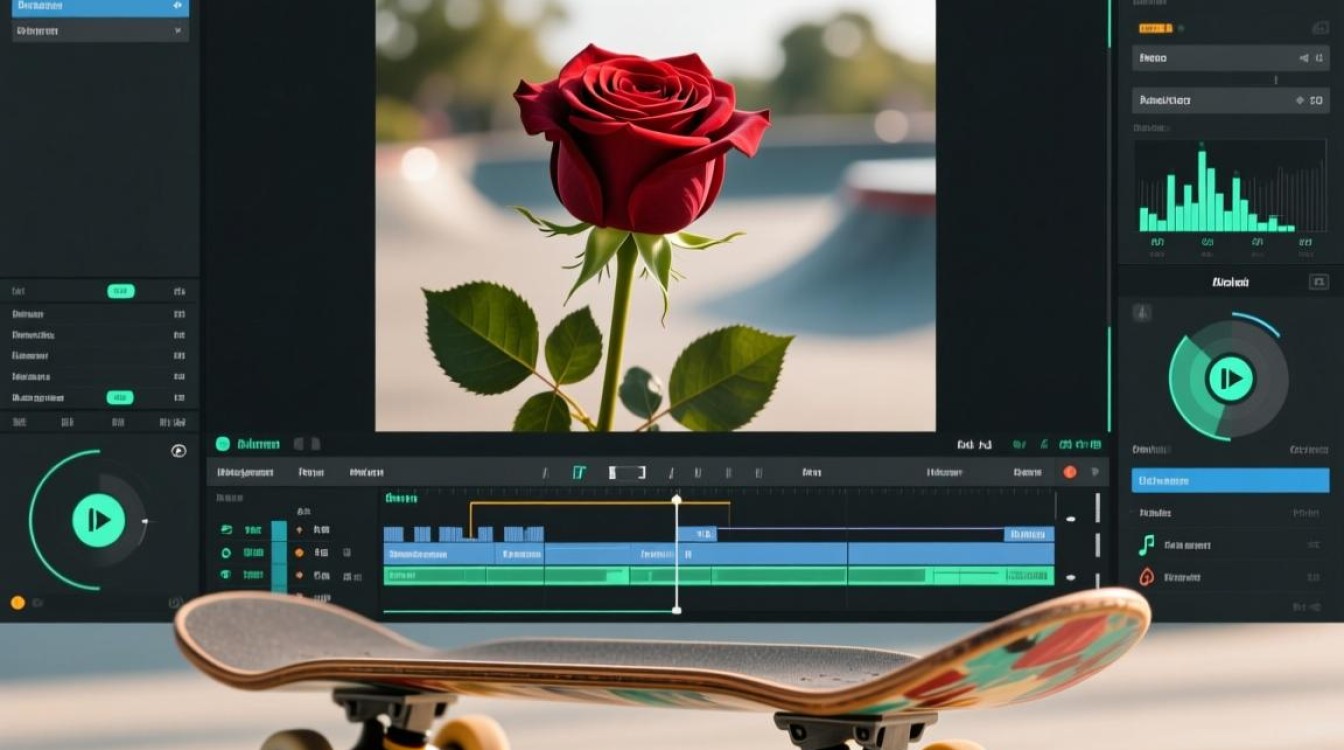The image size is (1344, 750).
Task: Toggle the third track's green icon in track list
Action: coord(226,575)
